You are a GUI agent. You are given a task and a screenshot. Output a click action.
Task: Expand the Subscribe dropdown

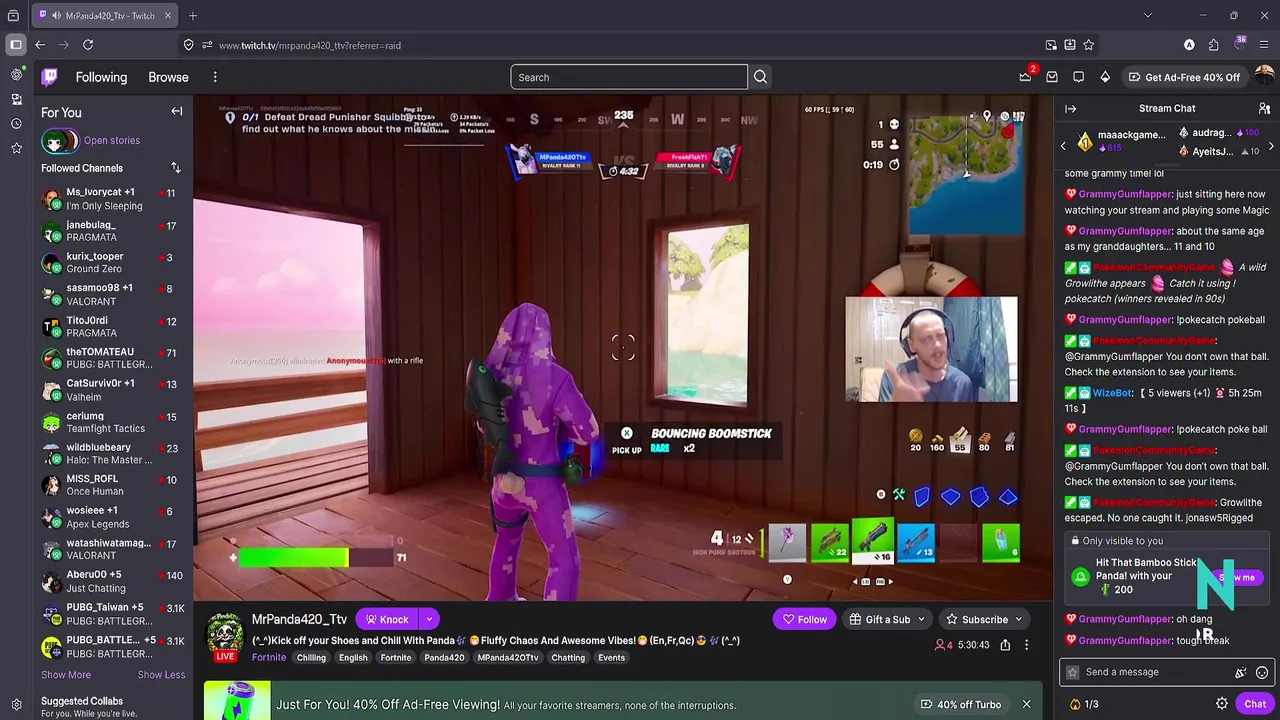tap(1018, 619)
